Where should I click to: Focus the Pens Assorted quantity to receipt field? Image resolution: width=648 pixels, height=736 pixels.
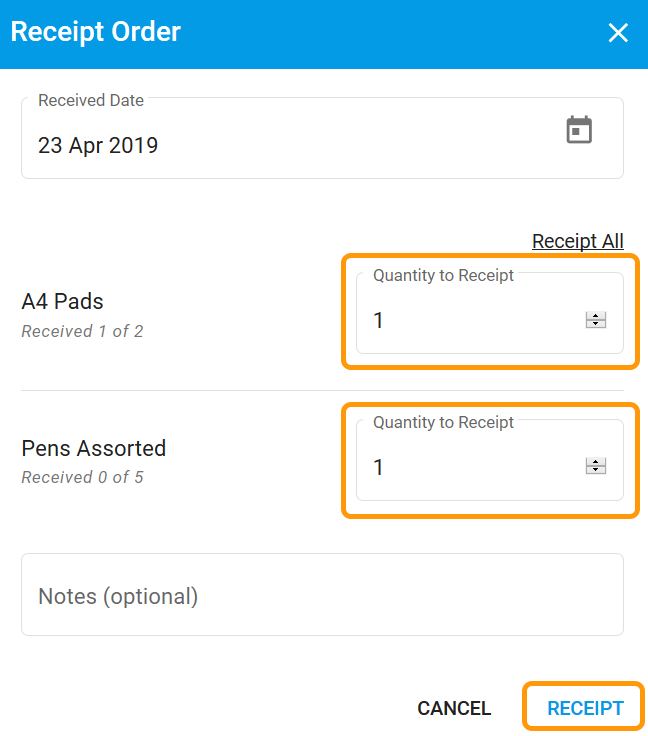490,460
